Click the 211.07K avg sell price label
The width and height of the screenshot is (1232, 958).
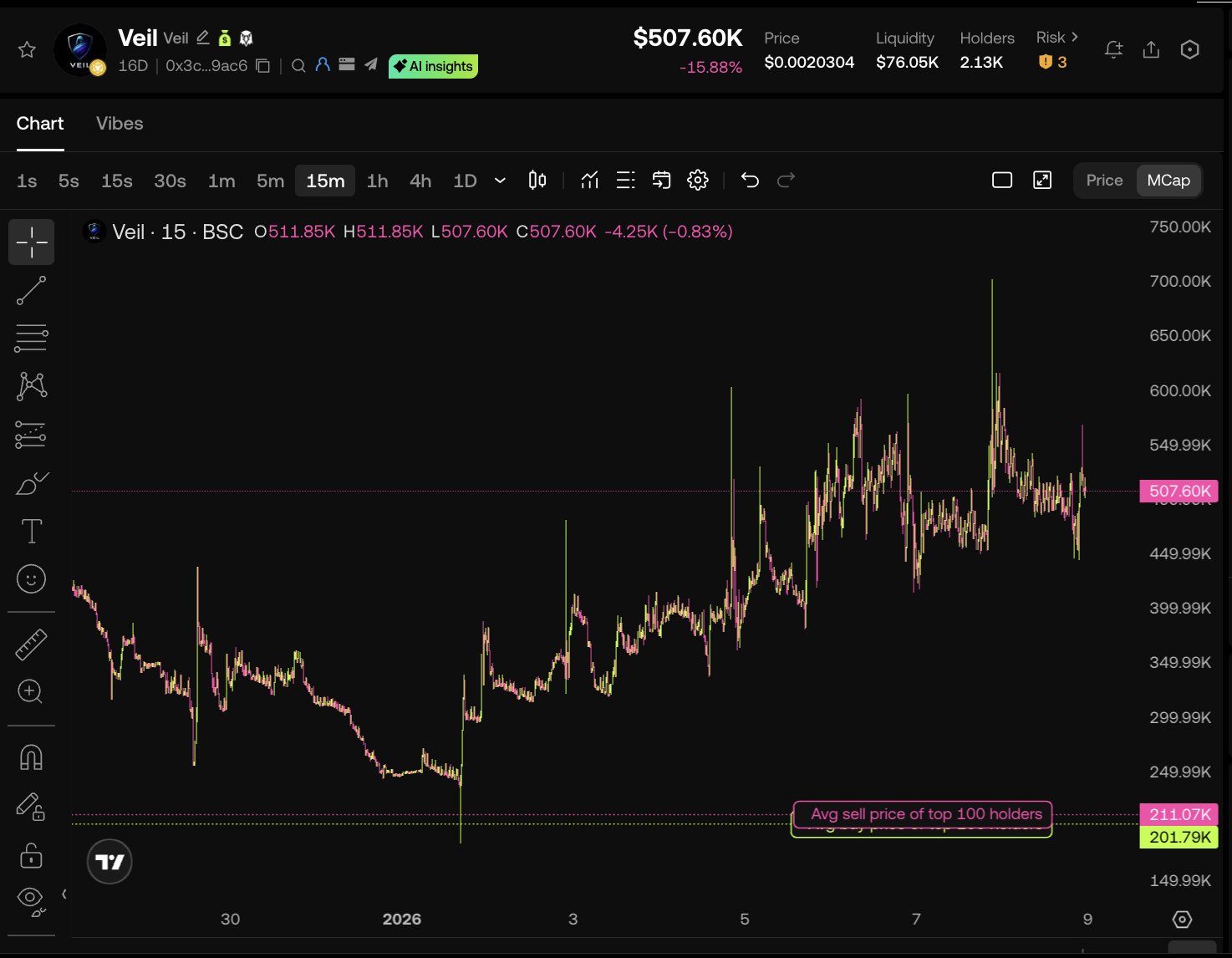coord(1179,814)
